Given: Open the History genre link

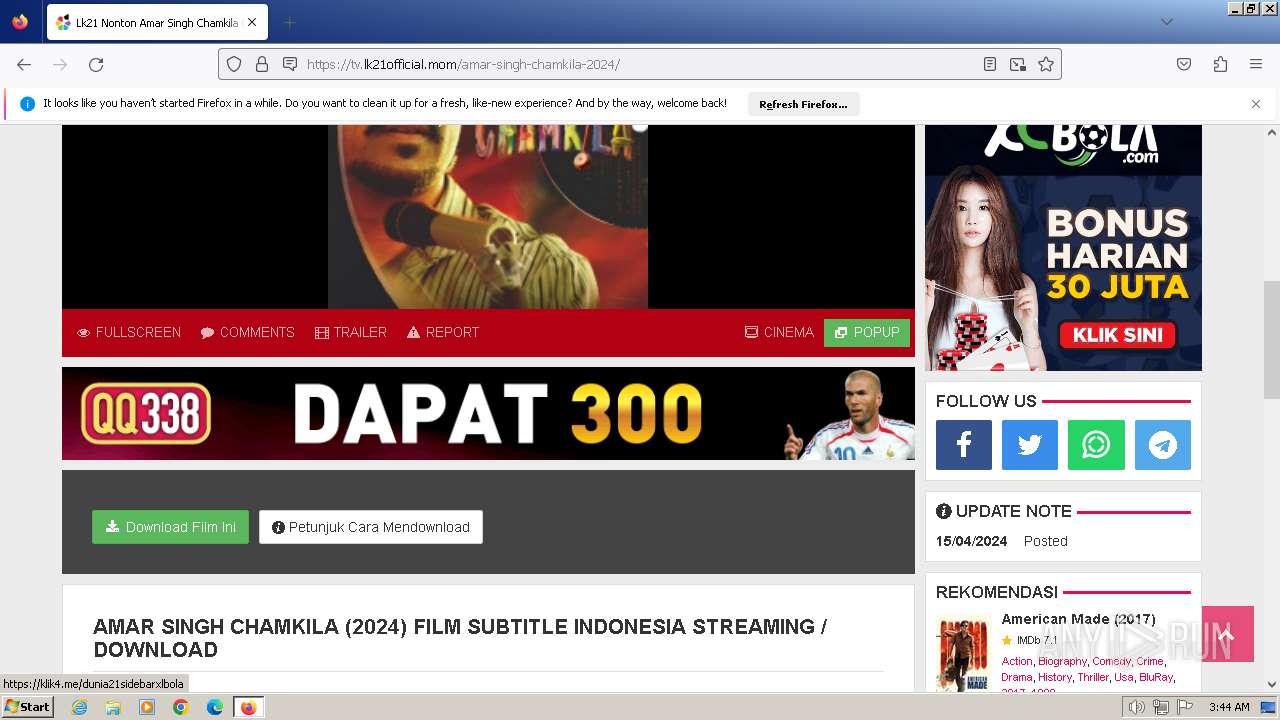Looking at the screenshot, I should pyautogui.click(x=1054, y=677).
